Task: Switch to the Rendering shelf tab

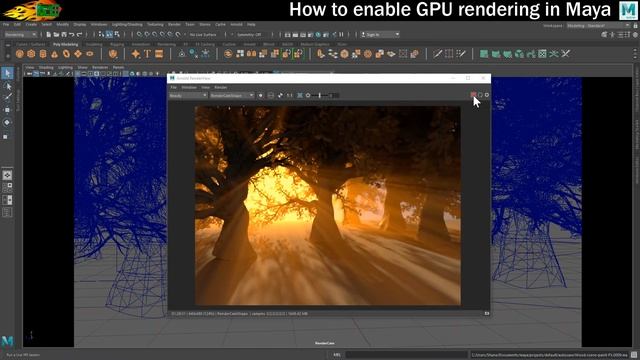Action: click(167, 44)
